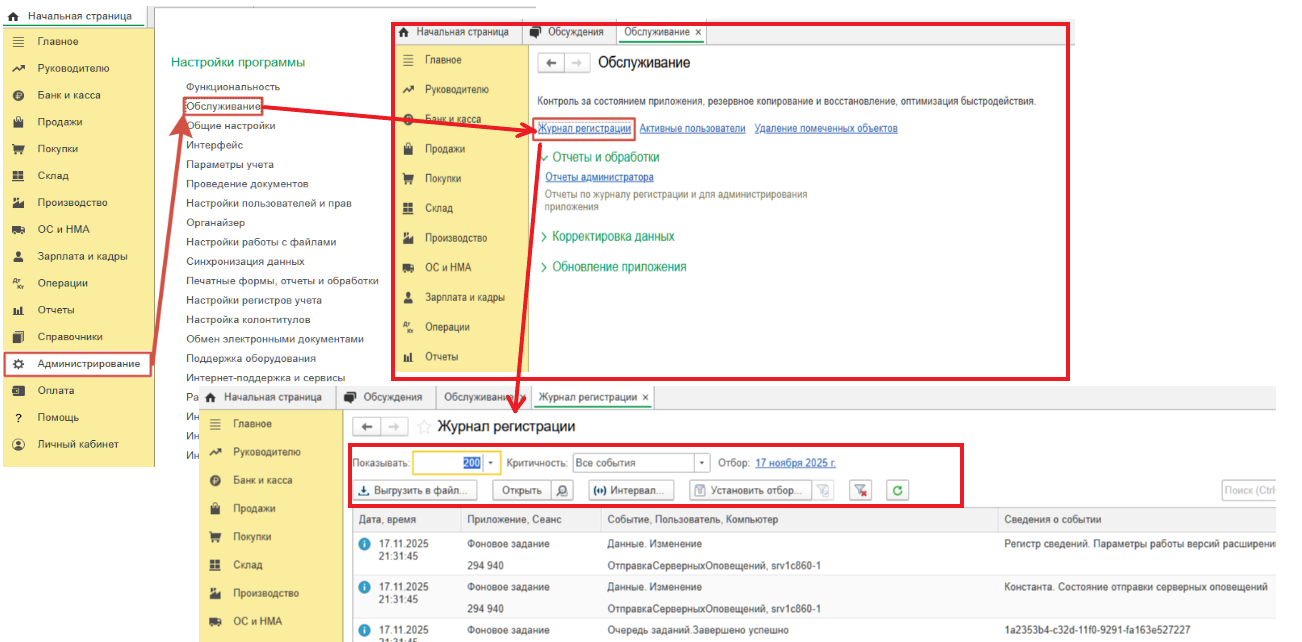Click the gear icon beside Администрирование

click(18, 364)
